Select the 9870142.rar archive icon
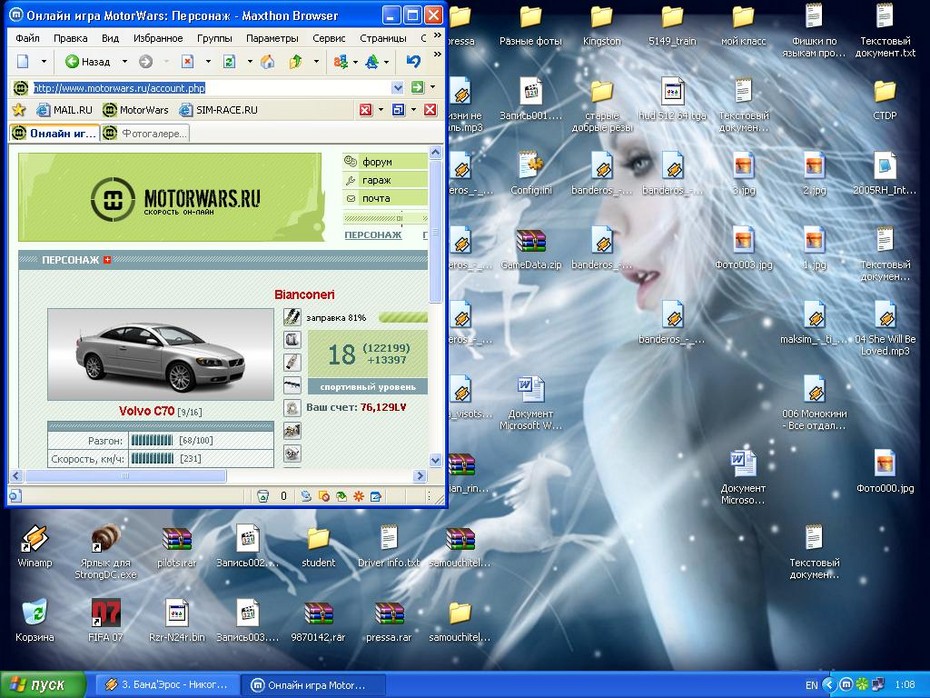 pos(319,621)
